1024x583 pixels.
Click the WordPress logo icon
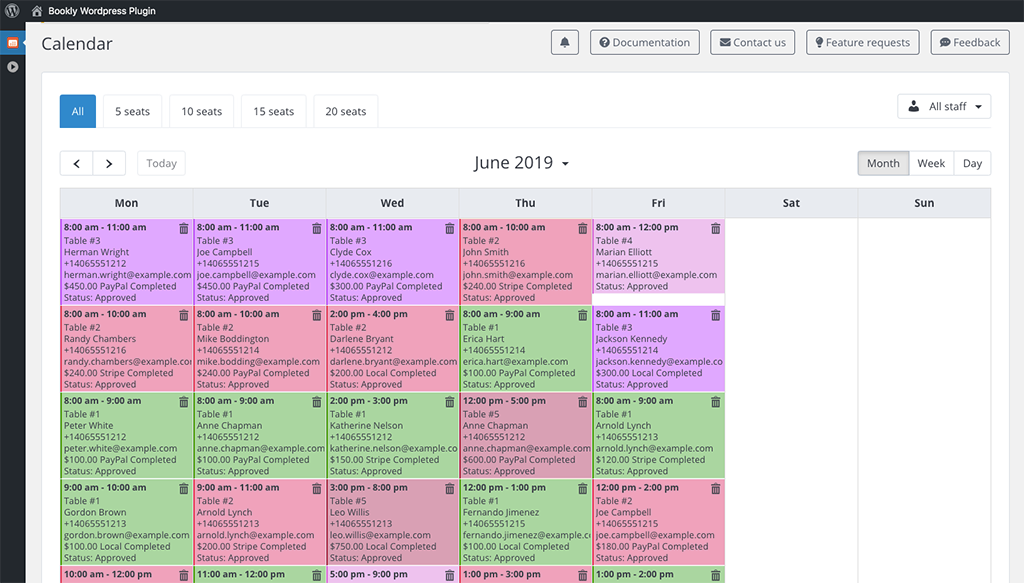12,10
